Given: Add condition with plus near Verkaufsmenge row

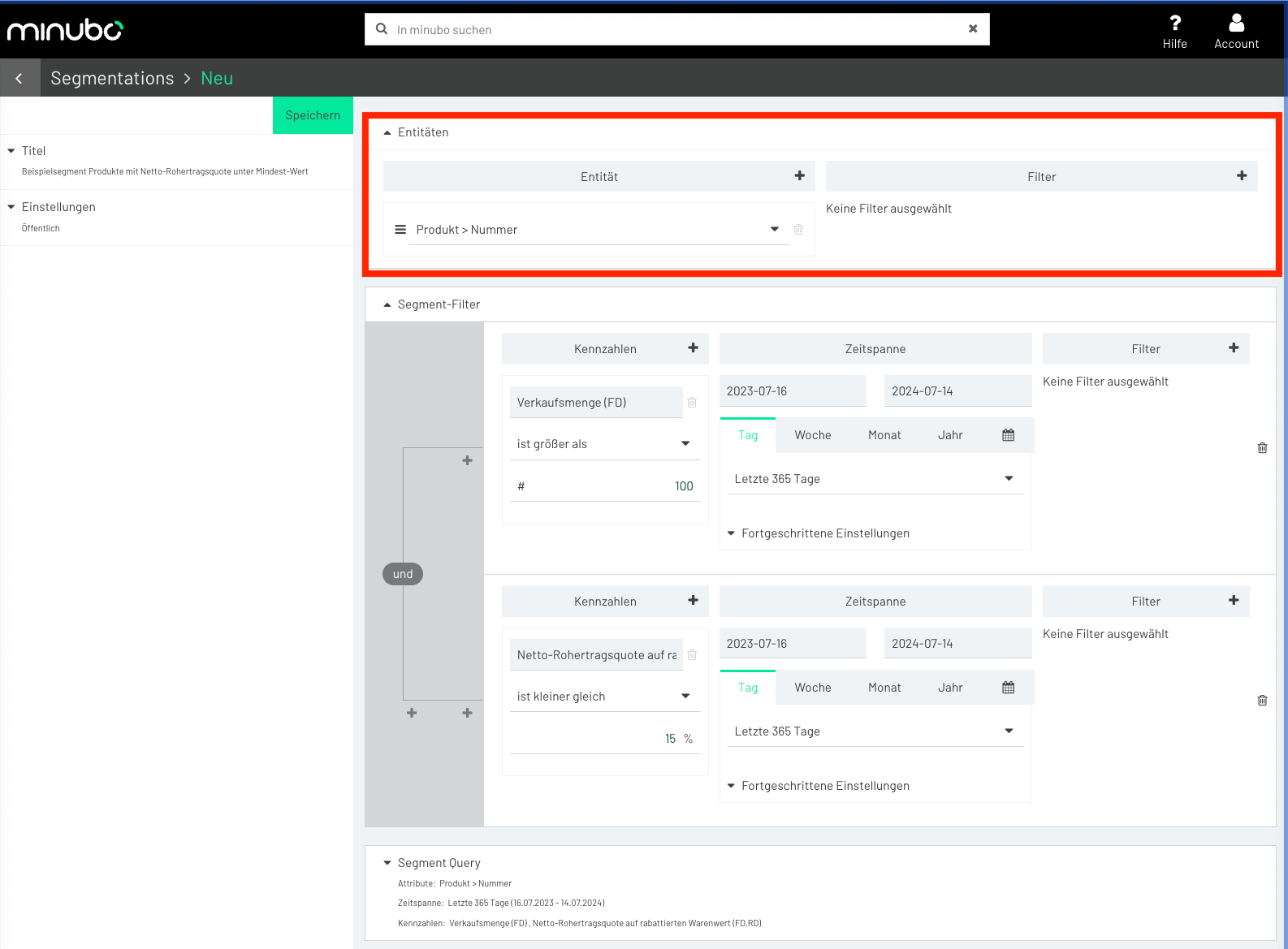Looking at the screenshot, I should click(x=467, y=460).
